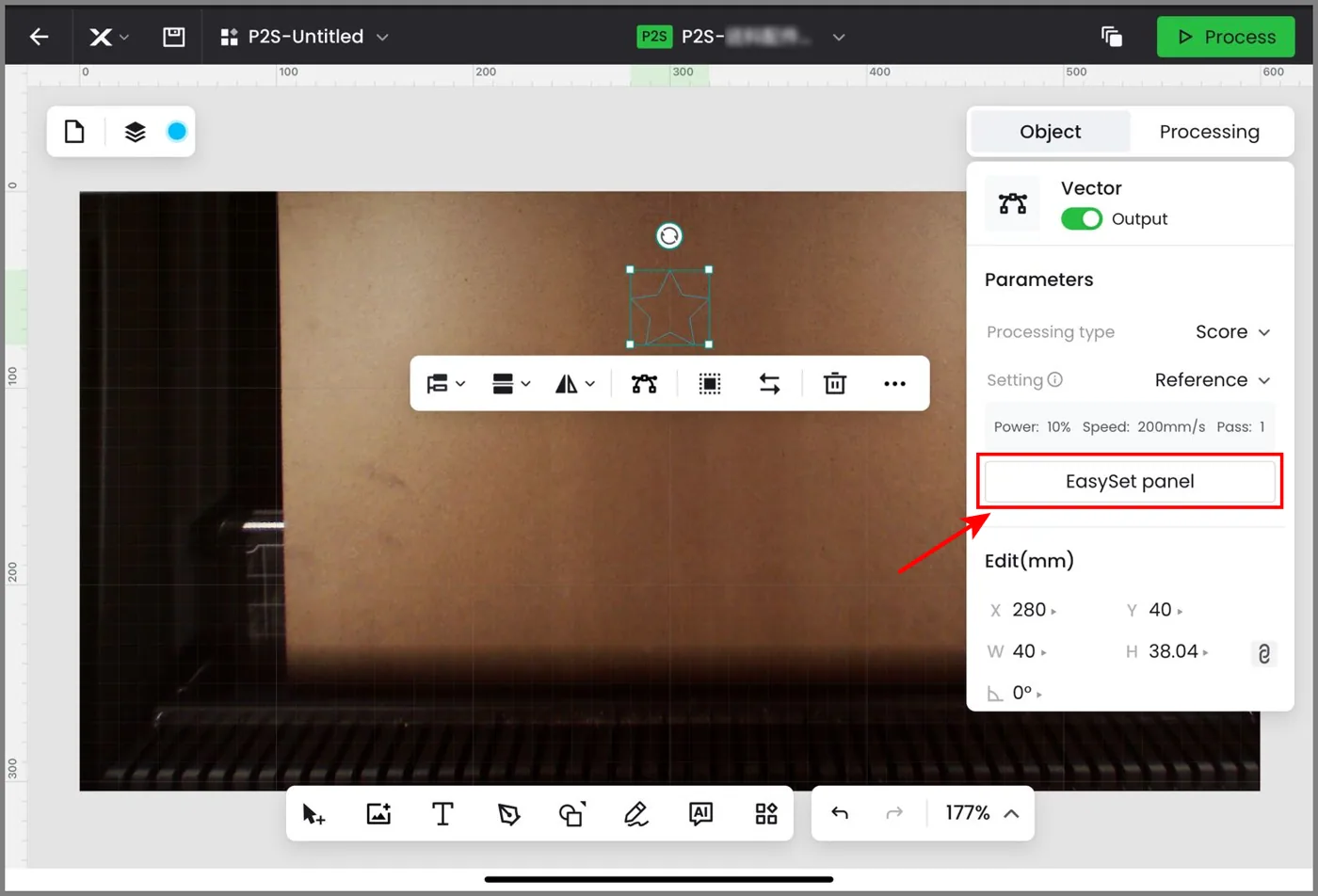
Task: Delete the selected star with trash icon
Action: click(834, 383)
